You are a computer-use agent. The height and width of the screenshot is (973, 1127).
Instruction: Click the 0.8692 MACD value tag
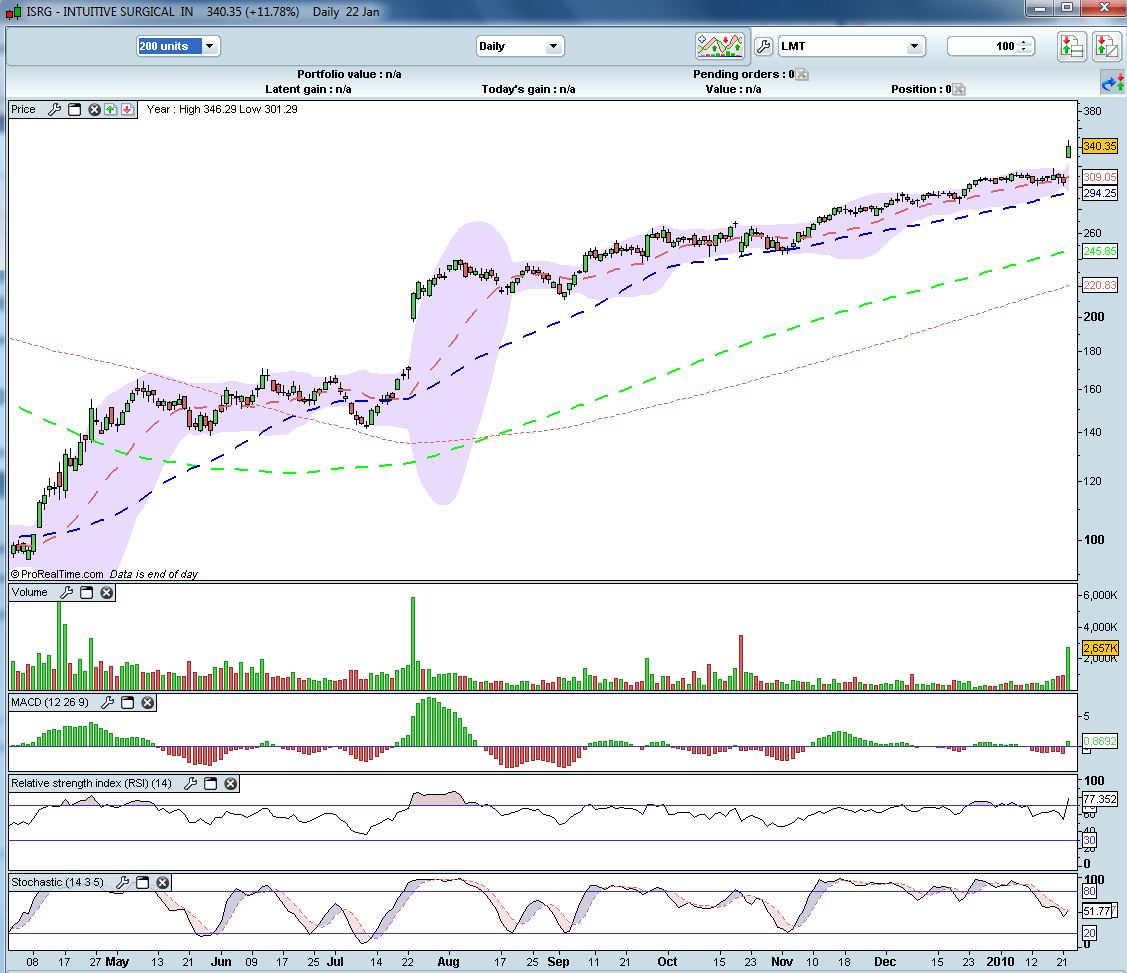[x=1100, y=741]
